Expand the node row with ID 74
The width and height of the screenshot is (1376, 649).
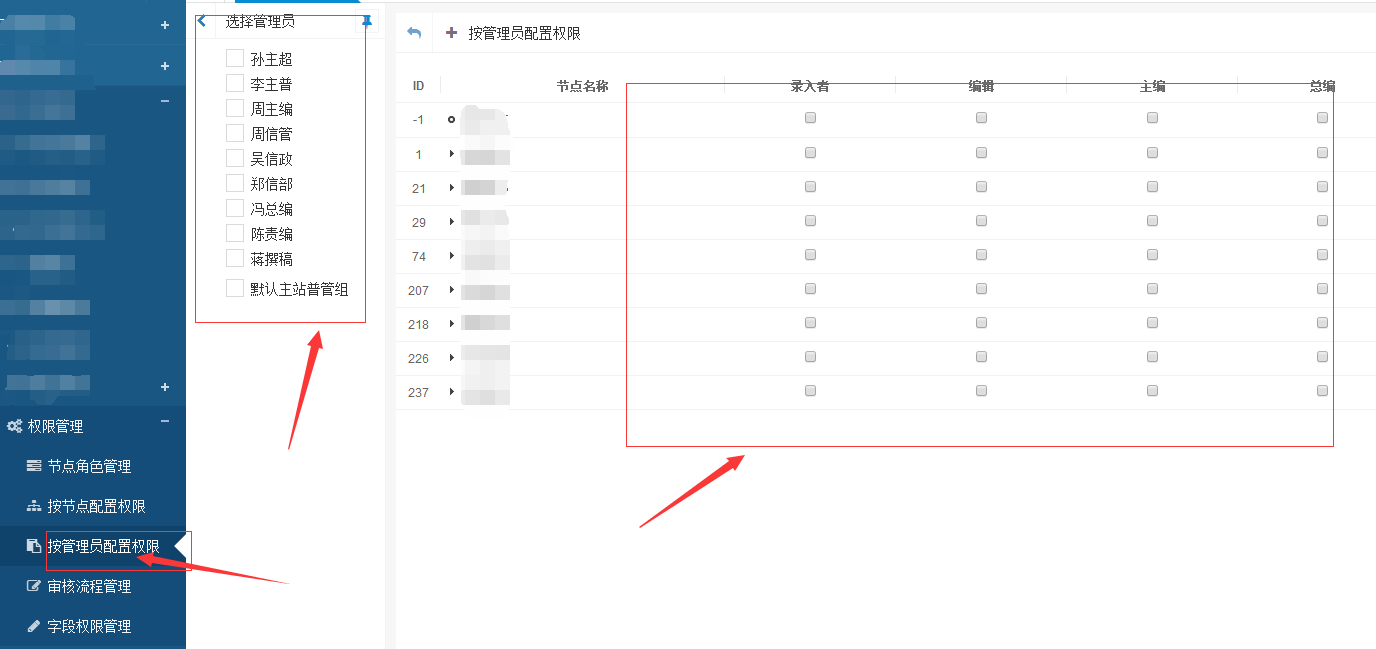(452, 256)
